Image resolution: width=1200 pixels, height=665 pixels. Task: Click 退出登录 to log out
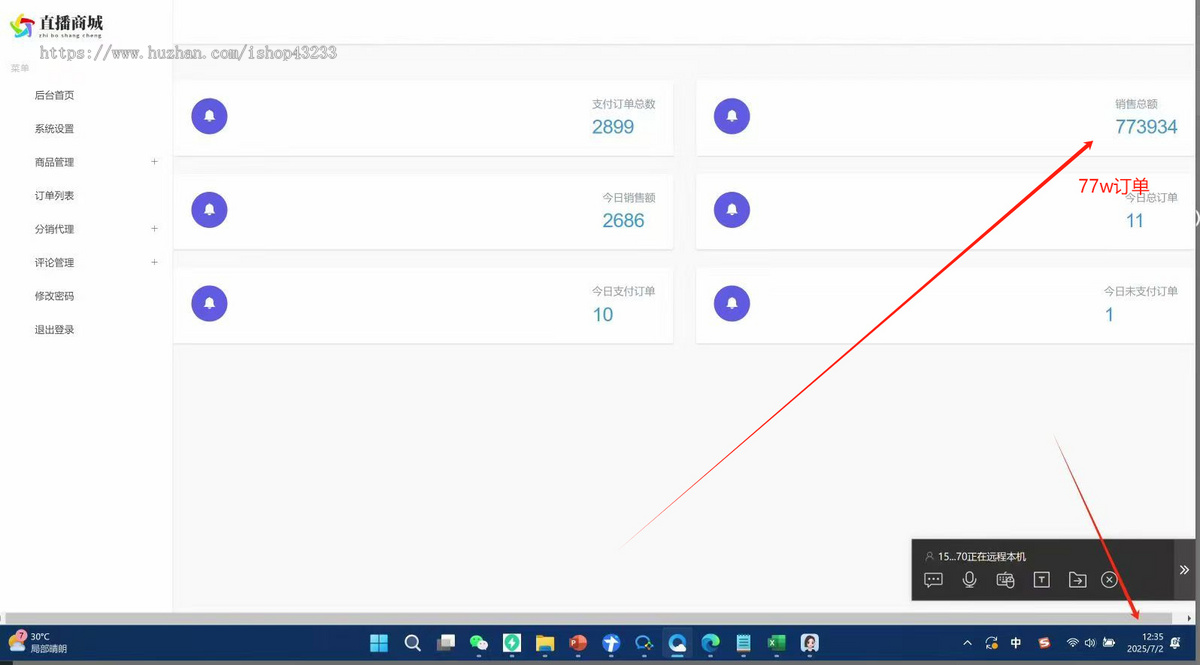coord(54,330)
